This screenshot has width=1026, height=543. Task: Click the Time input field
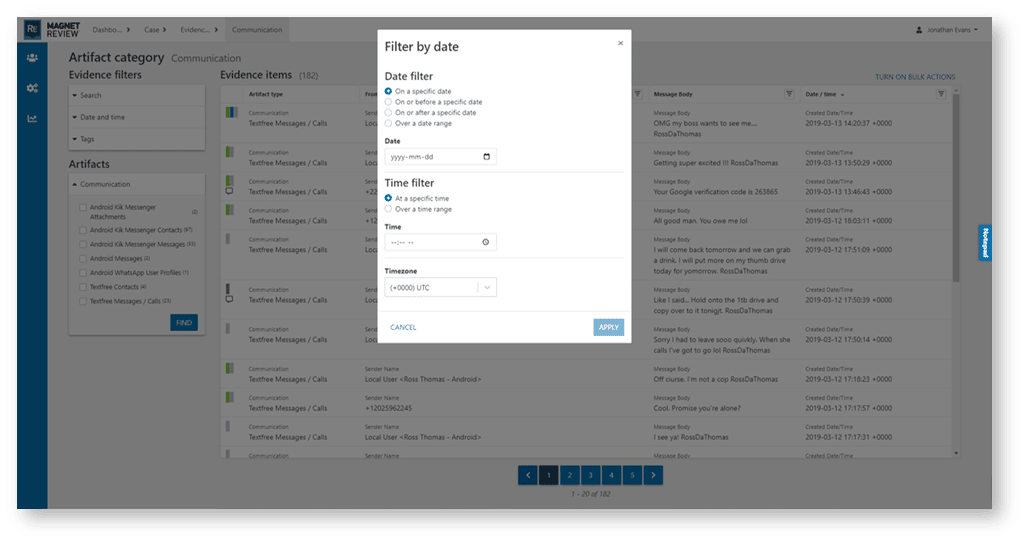pos(440,242)
